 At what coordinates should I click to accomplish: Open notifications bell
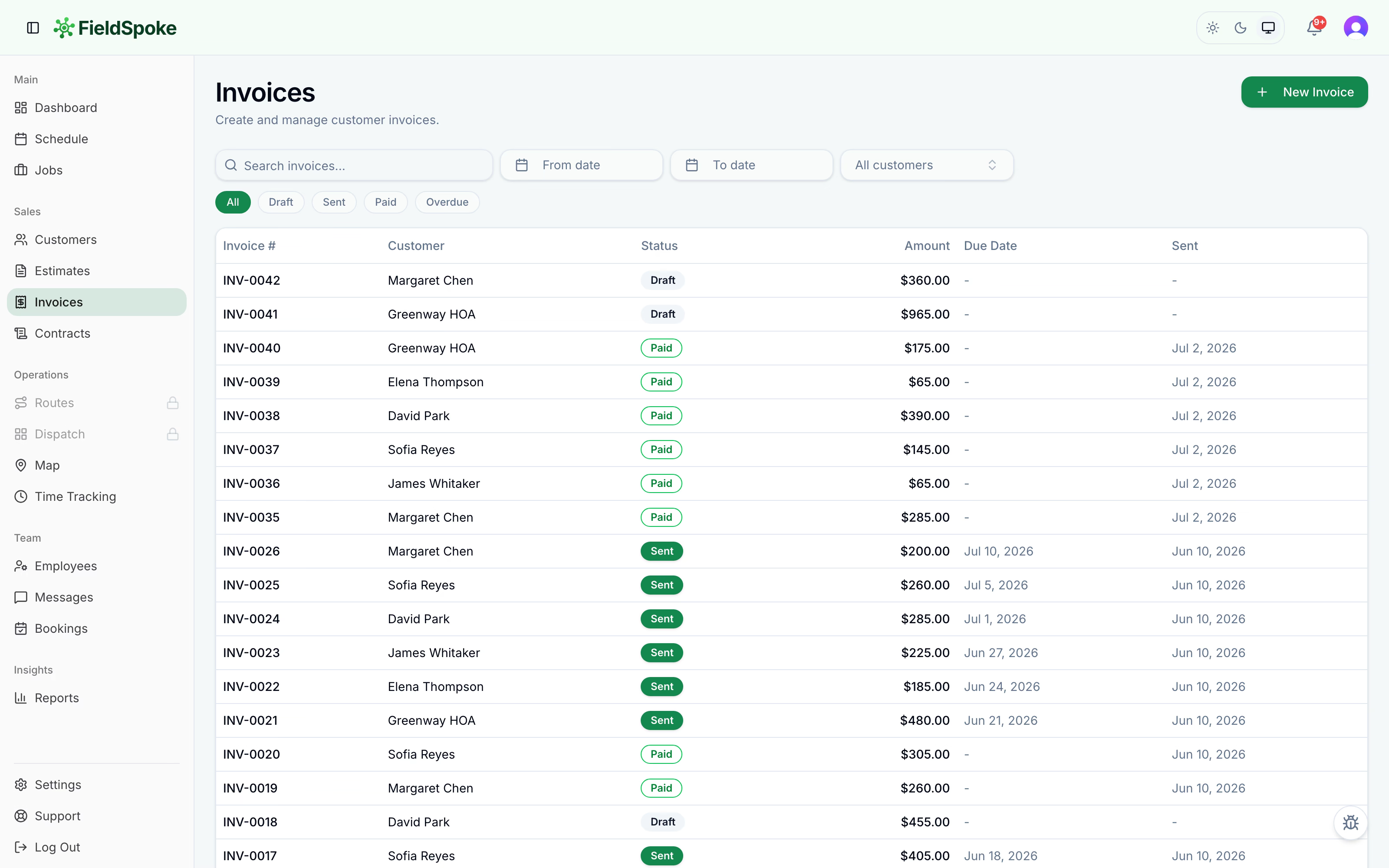click(1314, 27)
